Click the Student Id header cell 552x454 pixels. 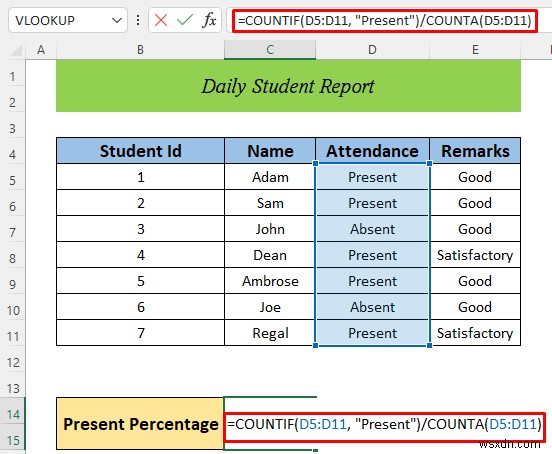pyautogui.click(x=140, y=151)
